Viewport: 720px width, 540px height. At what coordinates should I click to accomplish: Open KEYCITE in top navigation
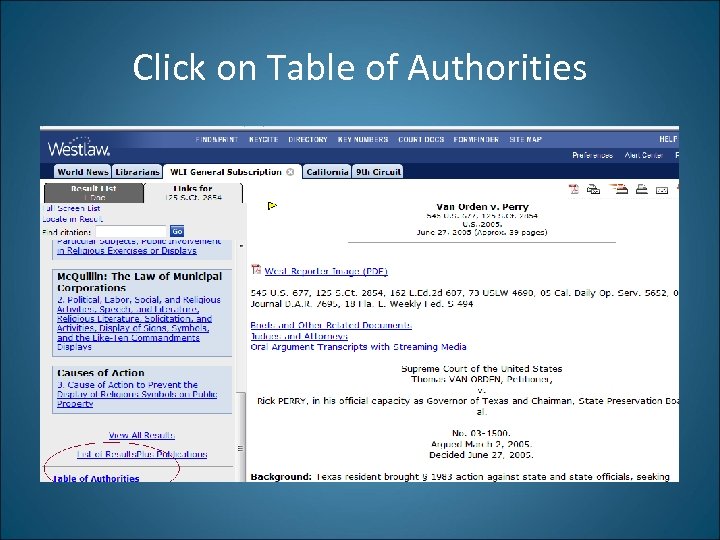tap(264, 139)
